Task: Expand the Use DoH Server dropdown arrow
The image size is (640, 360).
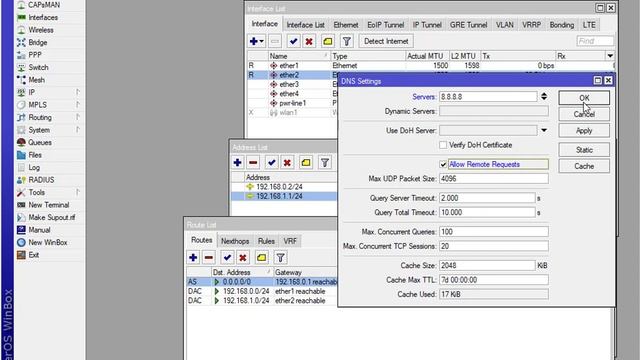Action: (544, 131)
